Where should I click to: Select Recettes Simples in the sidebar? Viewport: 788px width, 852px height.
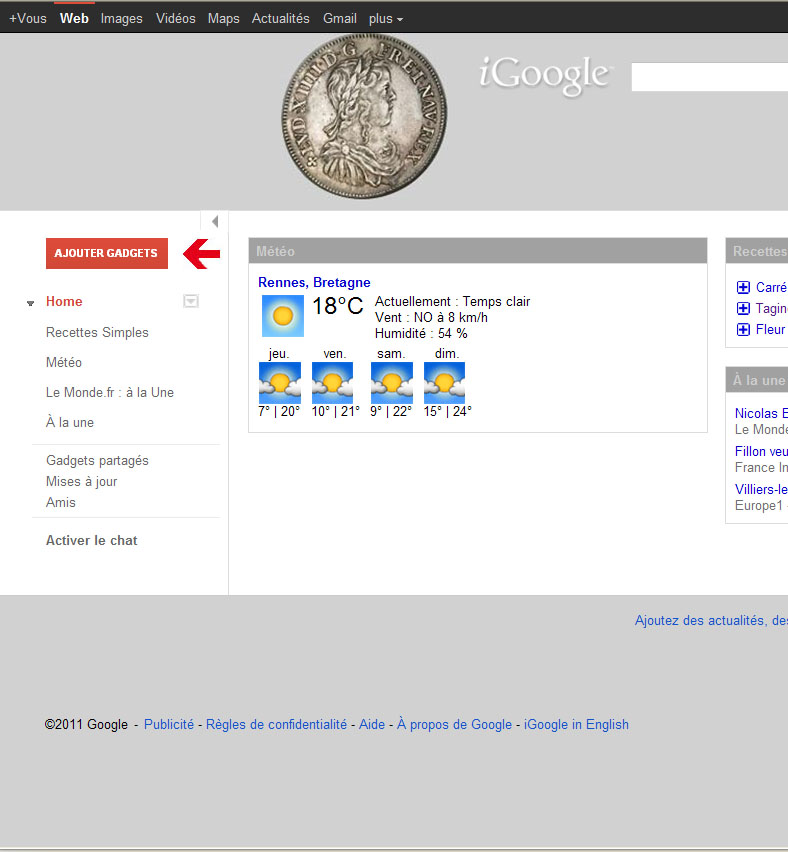pyautogui.click(x=97, y=332)
